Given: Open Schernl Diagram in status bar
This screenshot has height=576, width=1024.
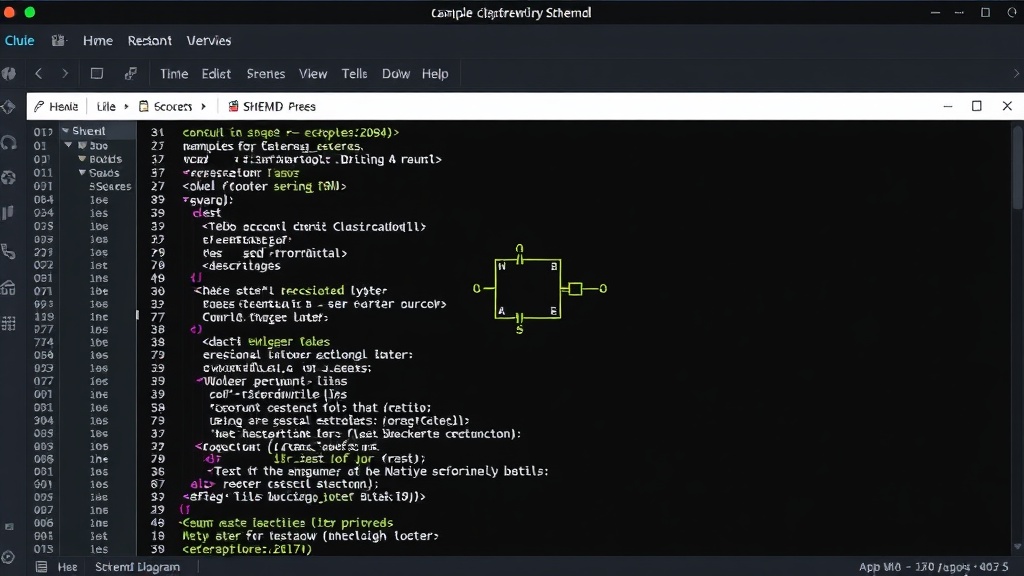Looking at the screenshot, I should coord(137,567).
